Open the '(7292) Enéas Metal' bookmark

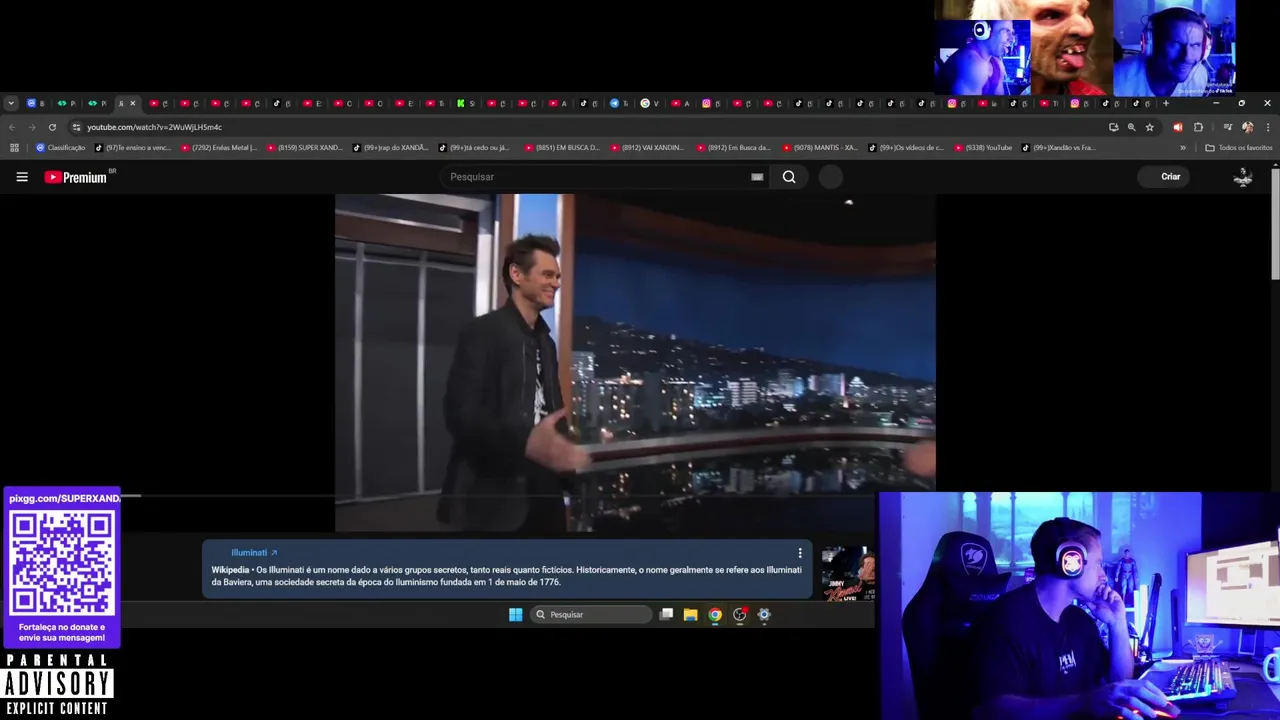click(218, 148)
